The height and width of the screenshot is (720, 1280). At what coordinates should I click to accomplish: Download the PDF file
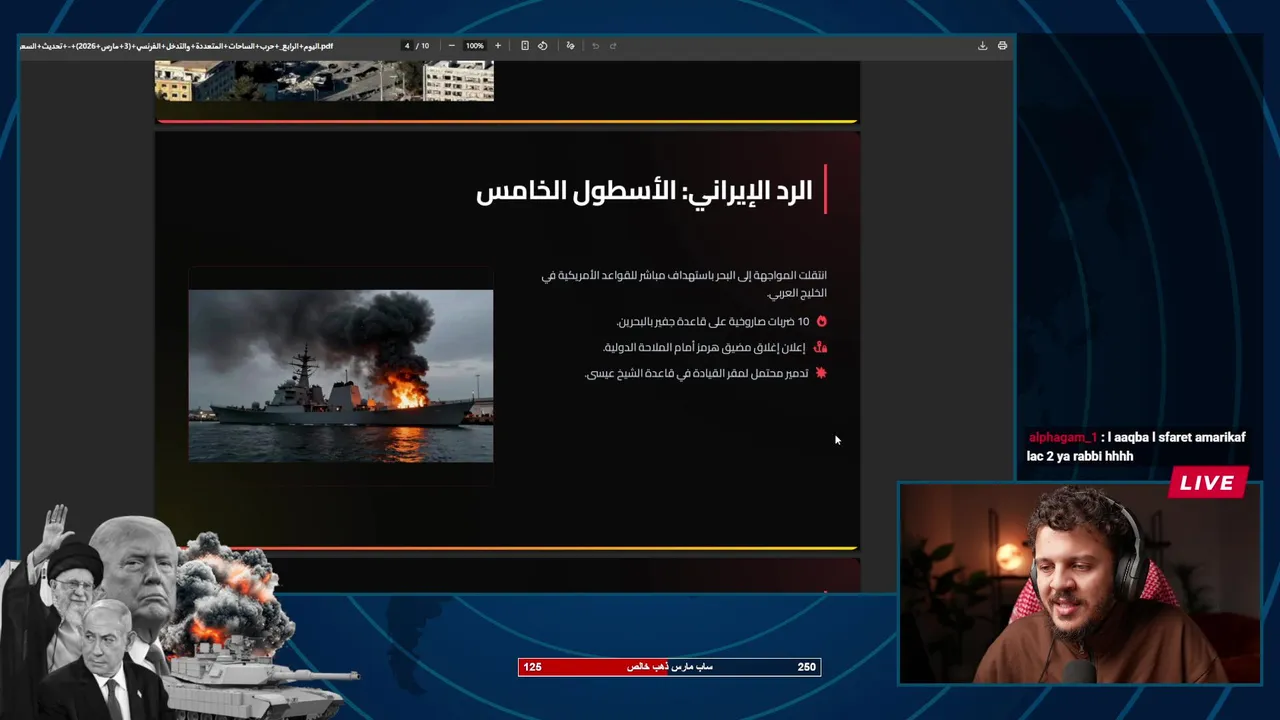click(982, 46)
